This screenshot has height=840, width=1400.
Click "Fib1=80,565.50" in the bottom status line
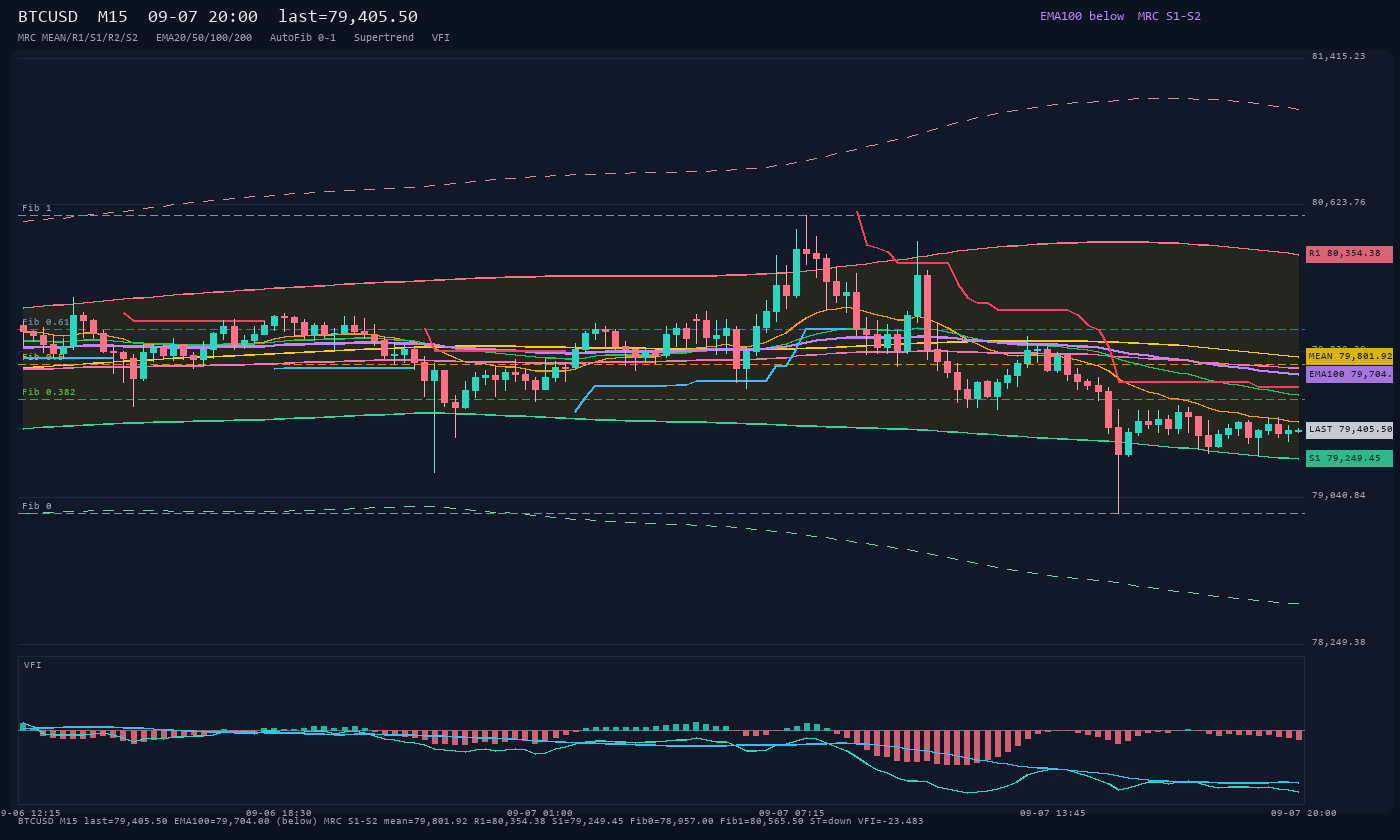pyautogui.click(x=762, y=821)
